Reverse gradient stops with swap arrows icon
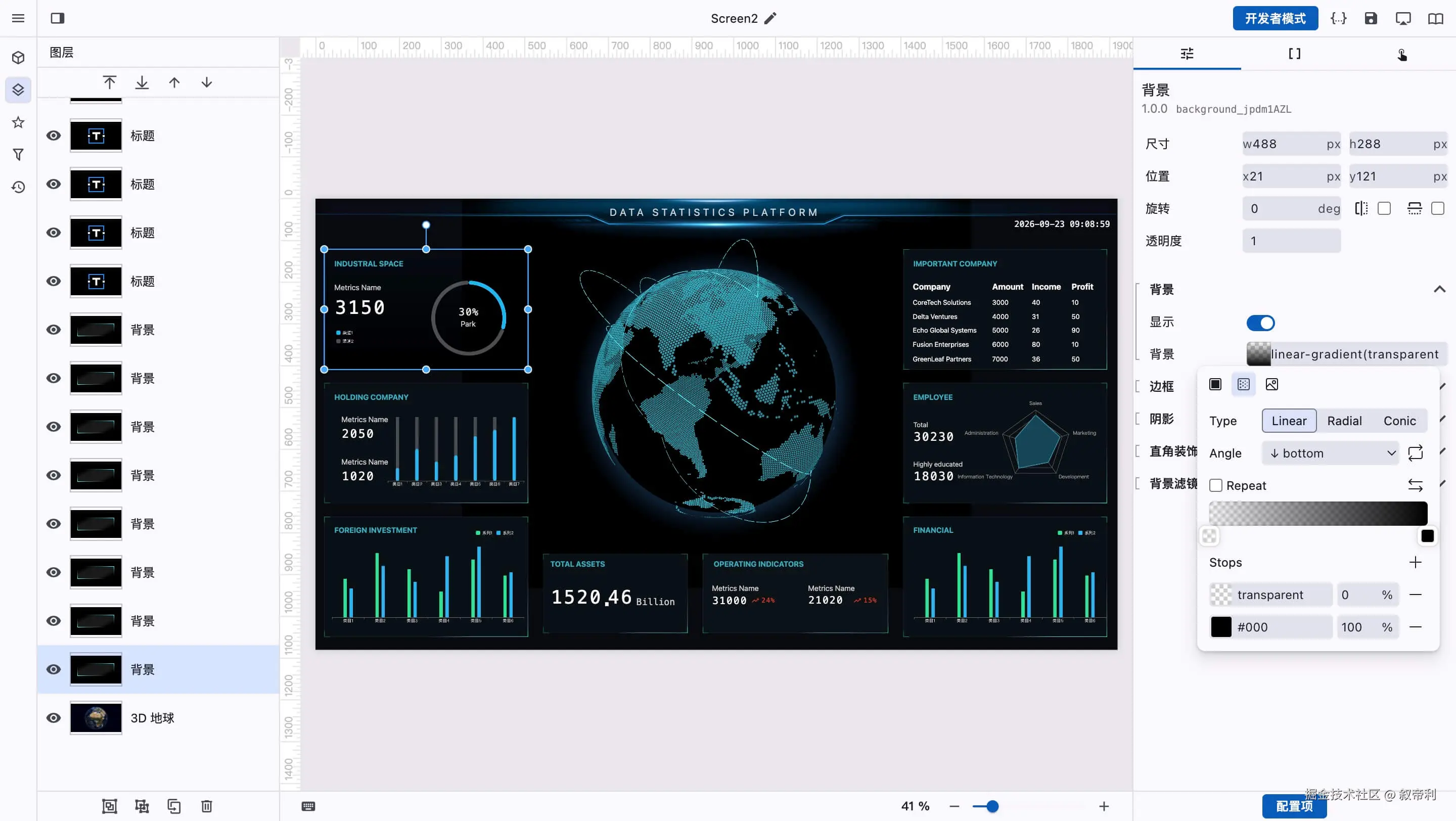Screen dimensions: 1456x821 point(1416,485)
